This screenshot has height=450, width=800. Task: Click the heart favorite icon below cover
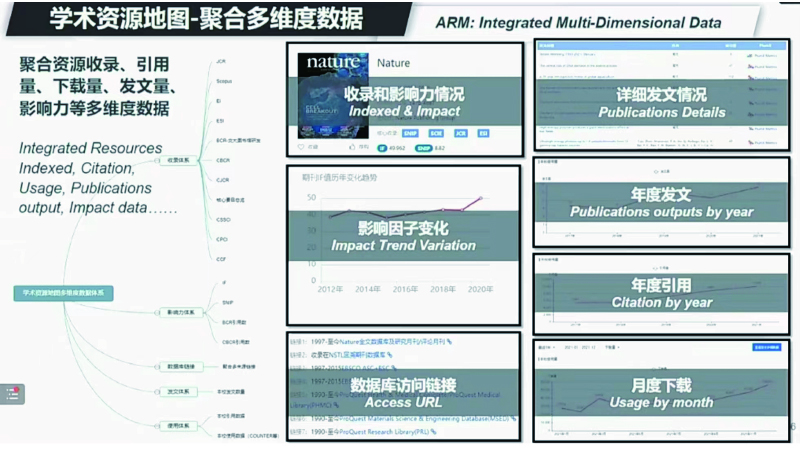point(301,148)
